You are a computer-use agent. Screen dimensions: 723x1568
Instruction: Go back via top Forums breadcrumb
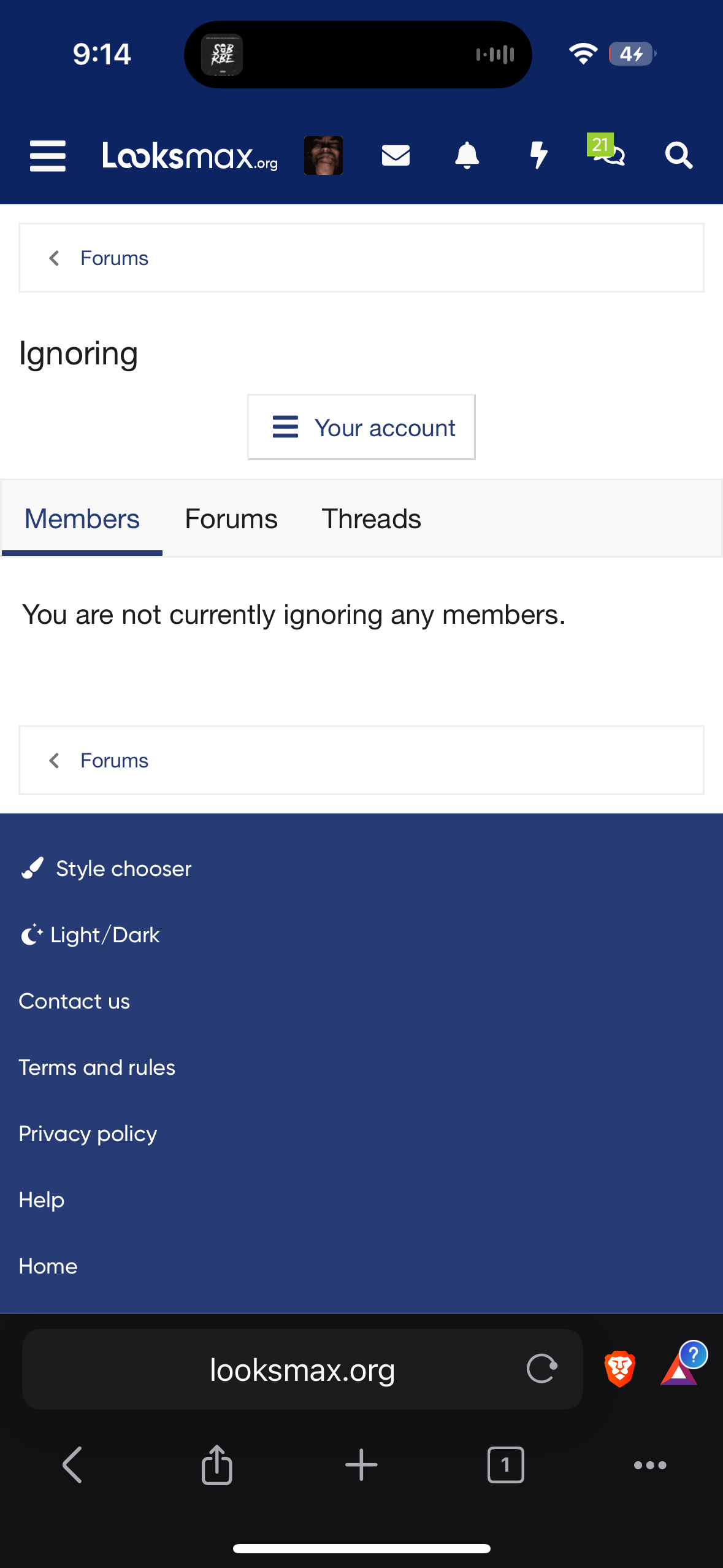114,258
